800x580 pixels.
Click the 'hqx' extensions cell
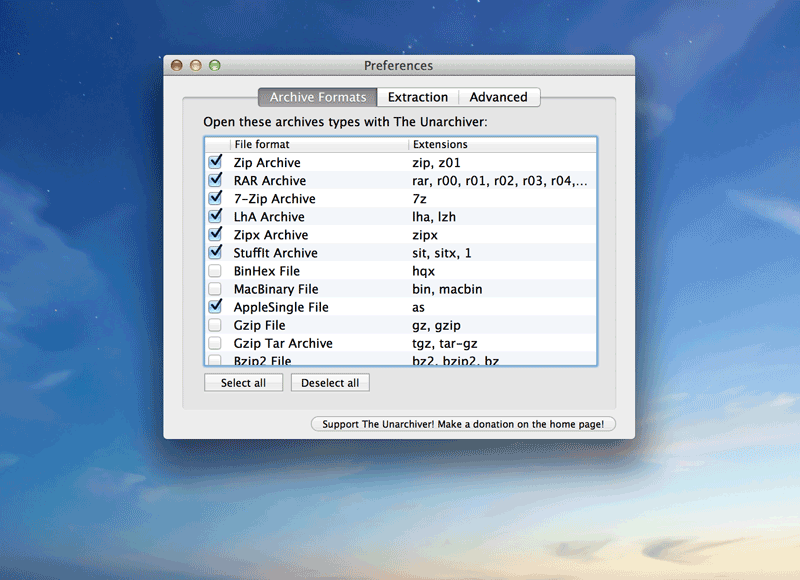point(423,271)
